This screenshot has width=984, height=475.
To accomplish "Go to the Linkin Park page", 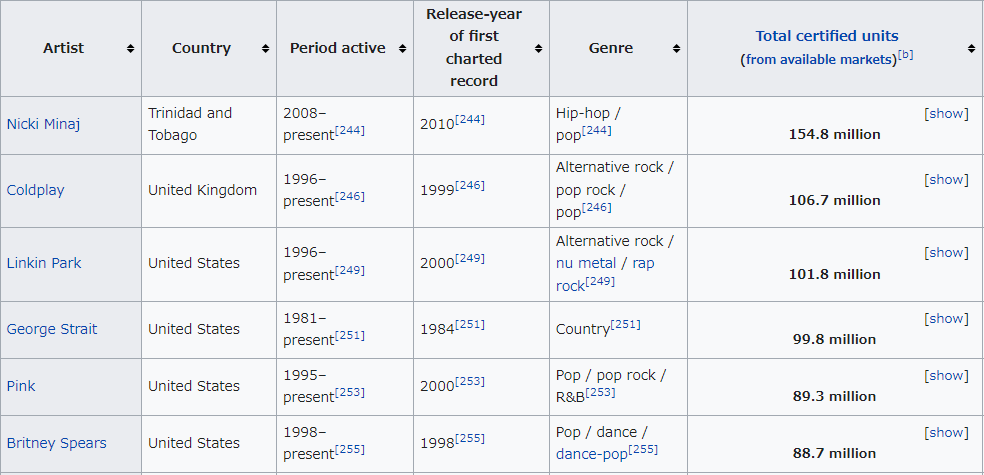I will (x=44, y=263).
